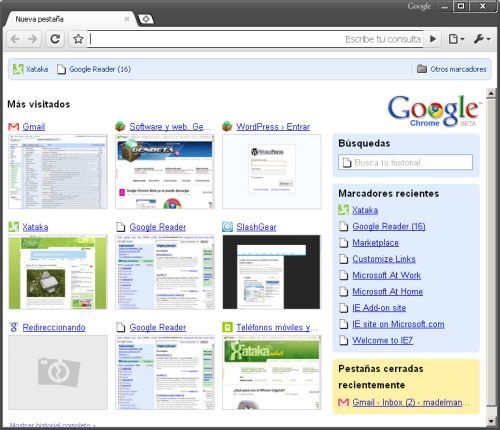Open Google Reader (16) in bookmarks bar
Image resolution: width=500 pixels, height=430 pixels.
pos(94,69)
